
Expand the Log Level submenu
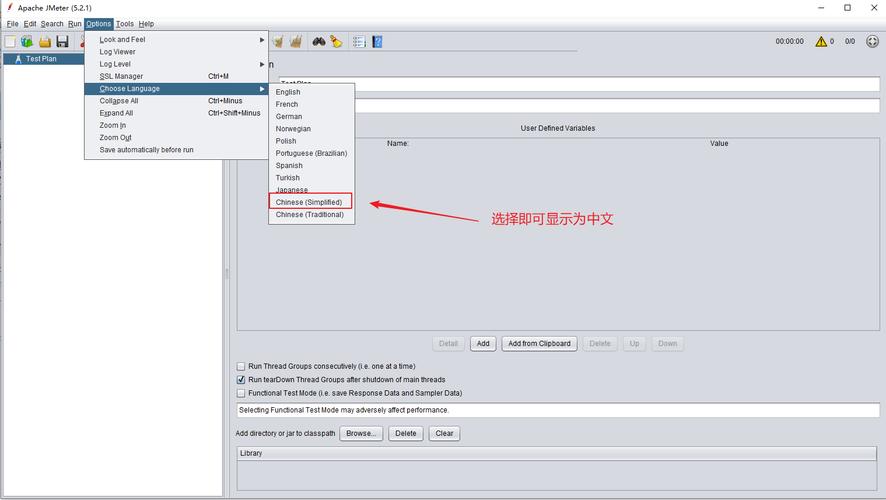pos(176,64)
